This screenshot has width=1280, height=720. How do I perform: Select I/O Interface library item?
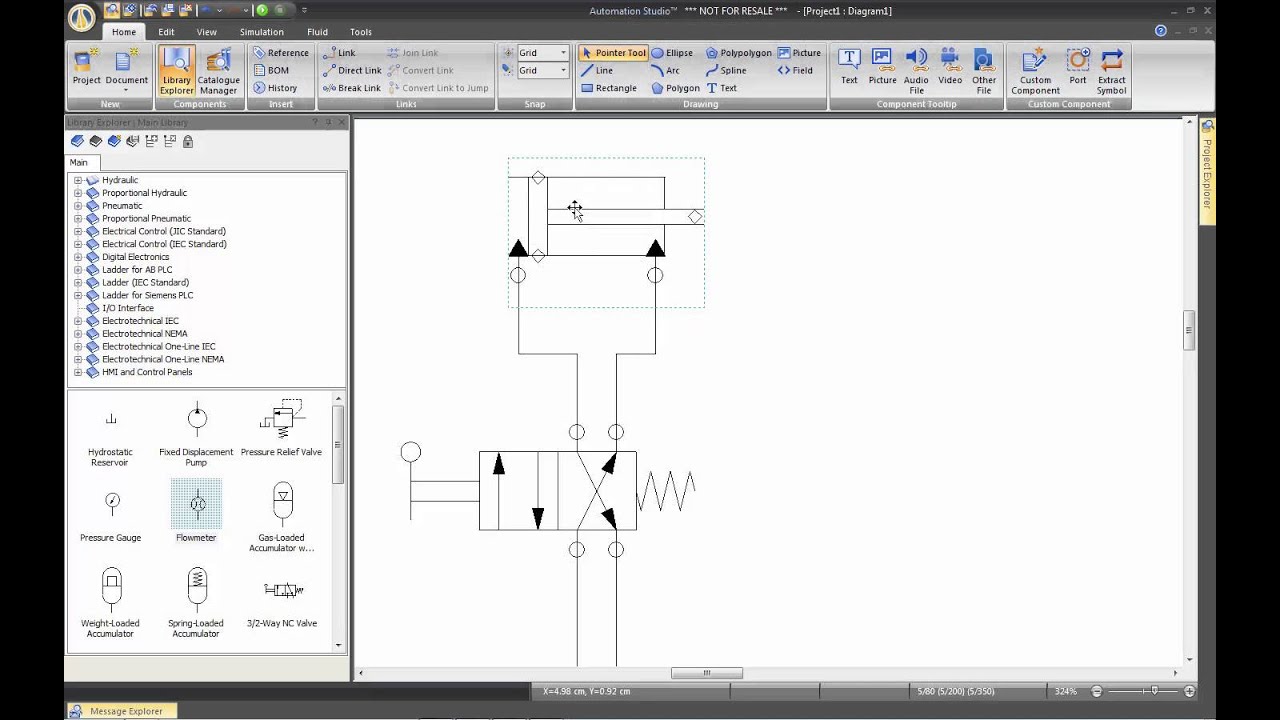(x=128, y=308)
